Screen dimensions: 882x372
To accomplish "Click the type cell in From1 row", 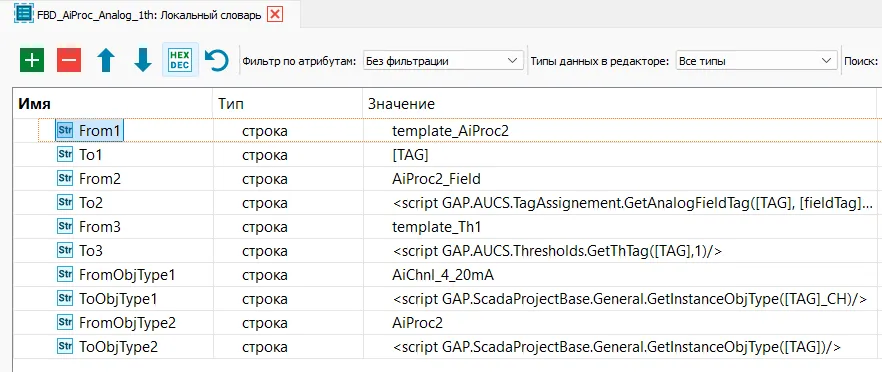I will pyautogui.click(x=287, y=131).
